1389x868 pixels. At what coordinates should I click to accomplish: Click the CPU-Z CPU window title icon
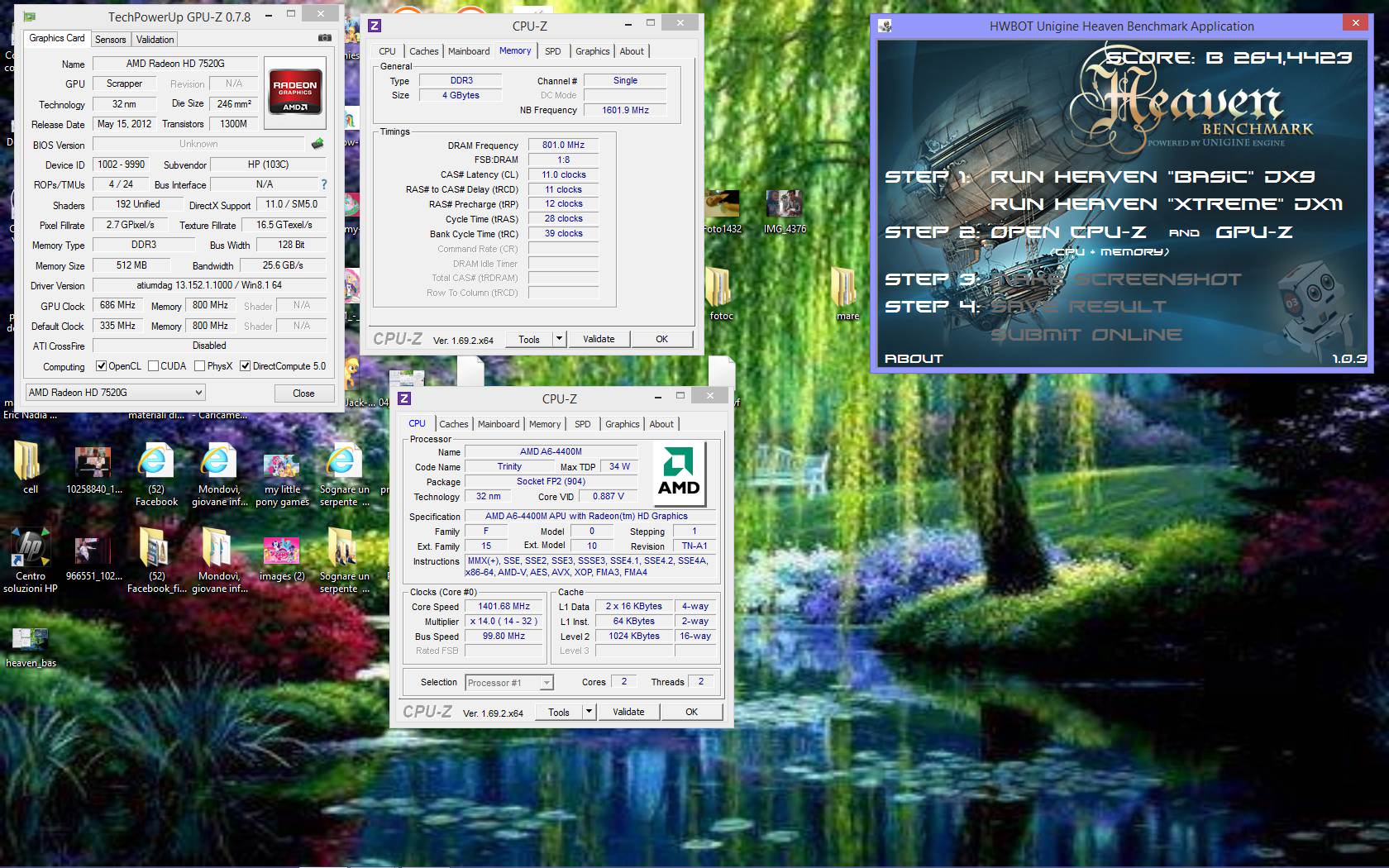point(404,398)
